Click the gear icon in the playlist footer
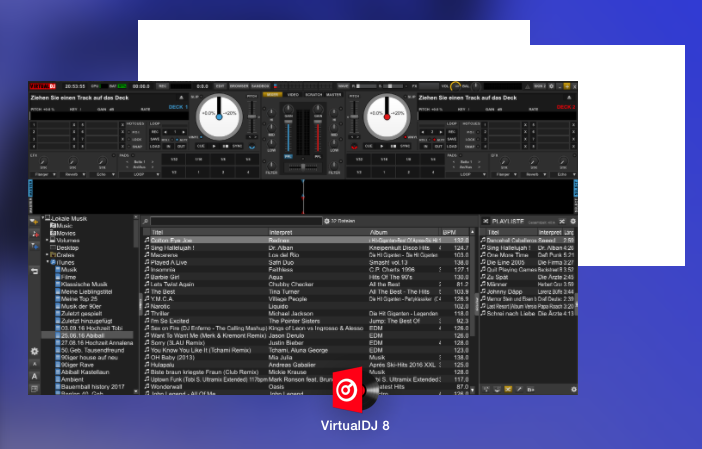The height and width of the screenshot is (449, 702). click(x=574, y=389)
